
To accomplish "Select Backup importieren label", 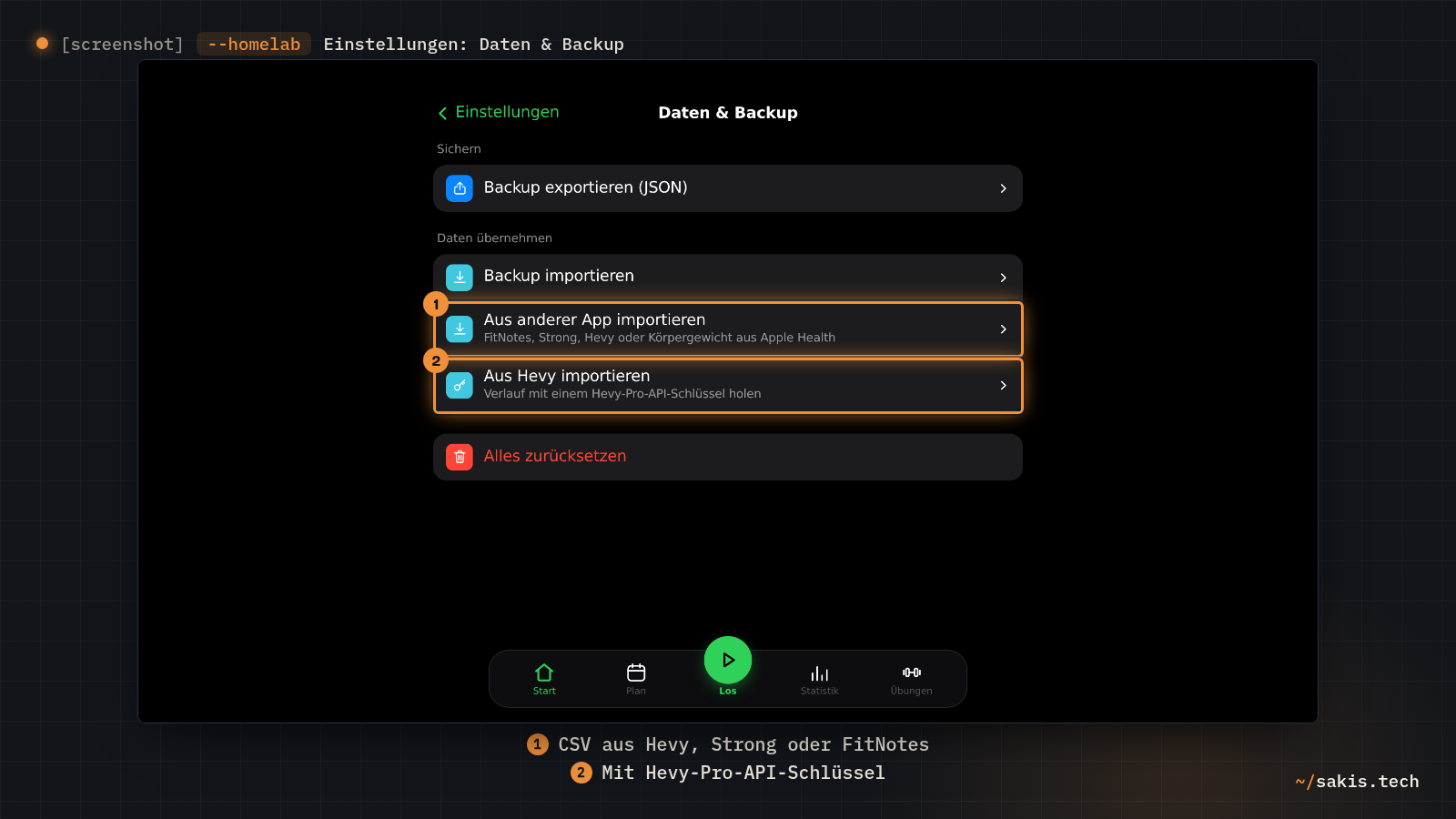I will coord(559,276).
